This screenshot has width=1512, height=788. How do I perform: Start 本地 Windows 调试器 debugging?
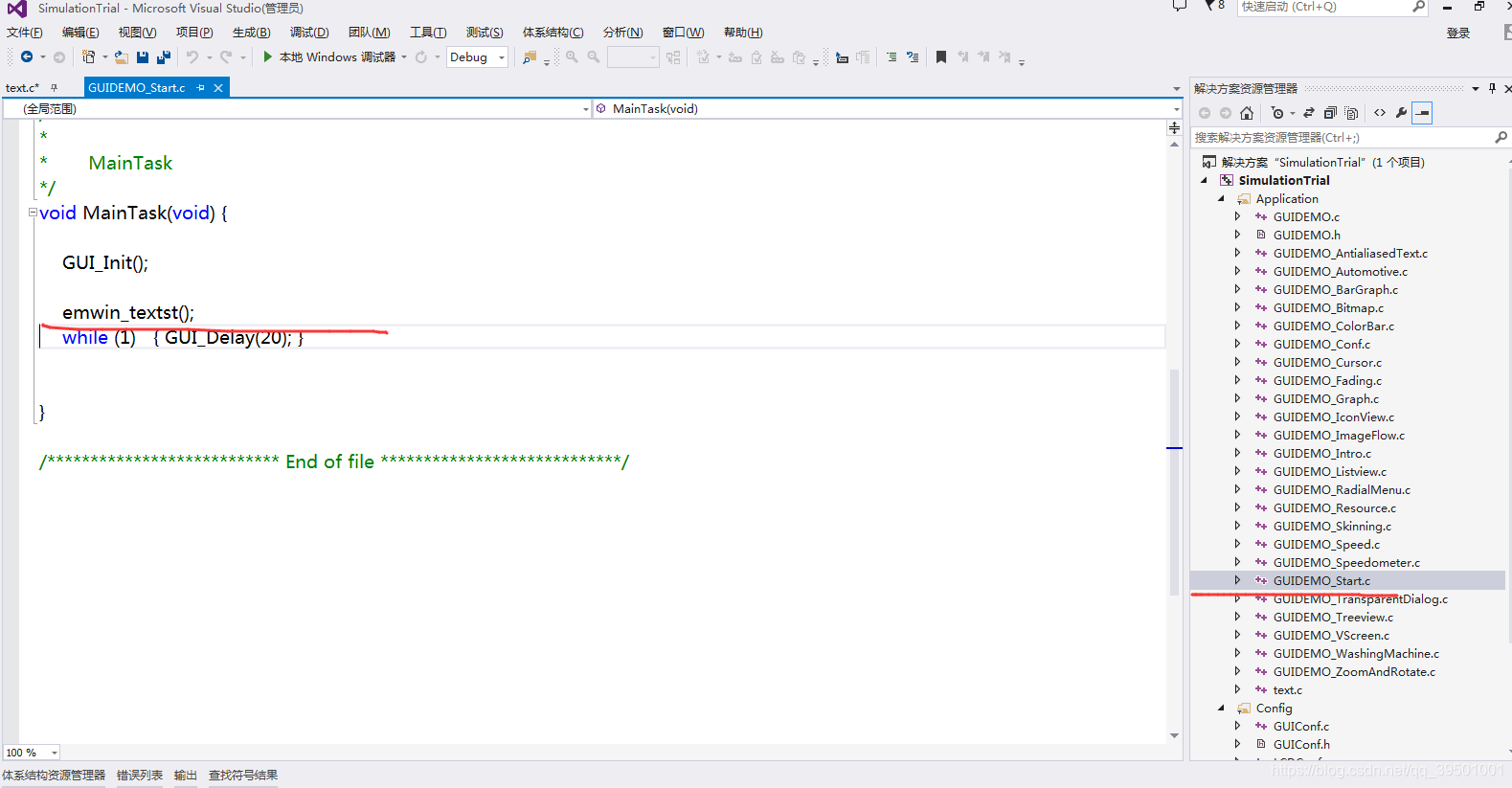tap(328, 57)
